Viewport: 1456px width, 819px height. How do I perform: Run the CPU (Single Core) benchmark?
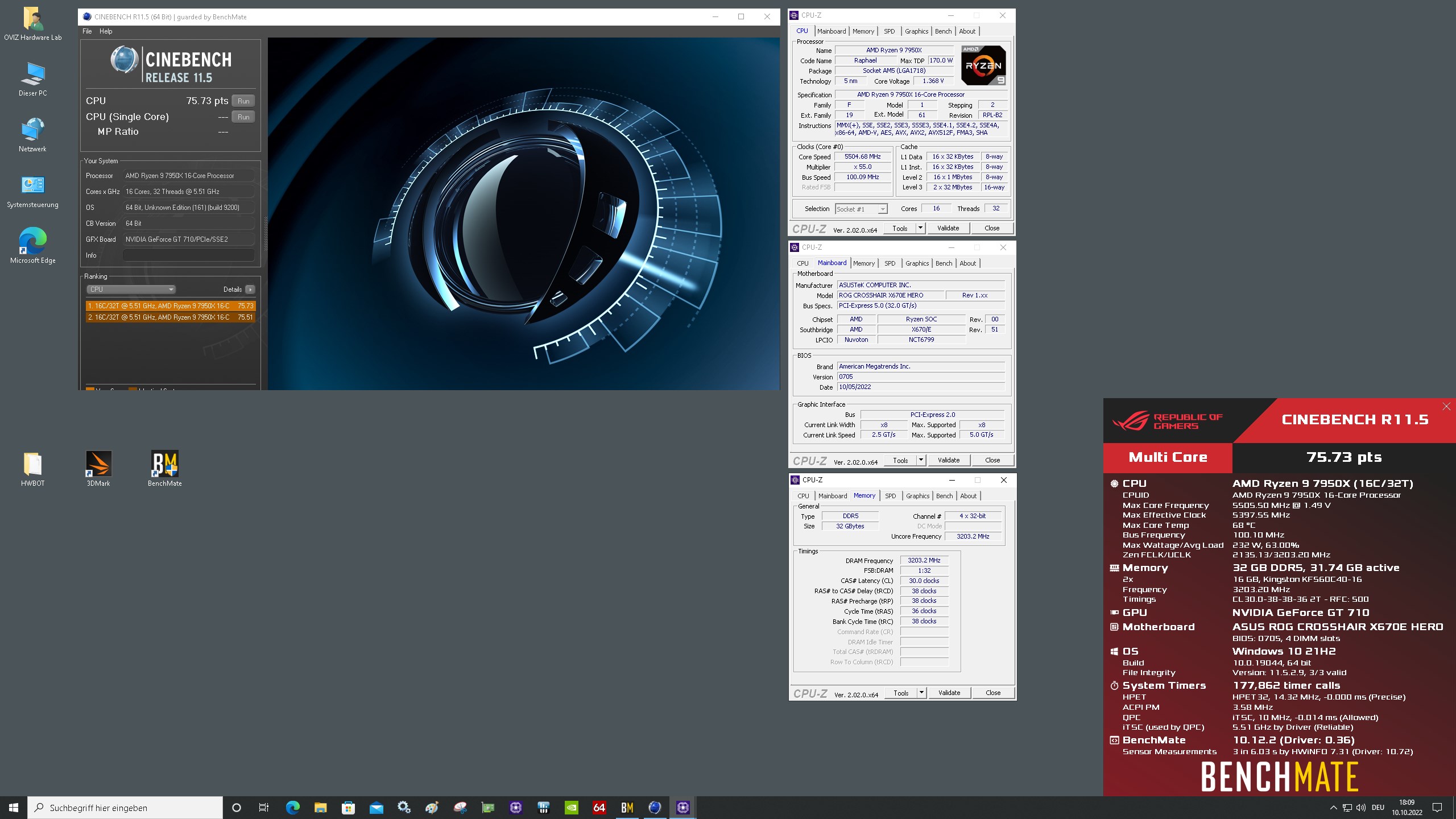coord(243,117)
